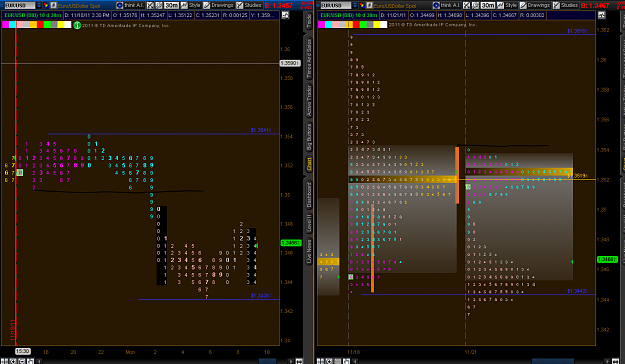The image size is (625, 364).
Task: Open think A.I. in the right chart toolbar
Action: coord(446,5)
